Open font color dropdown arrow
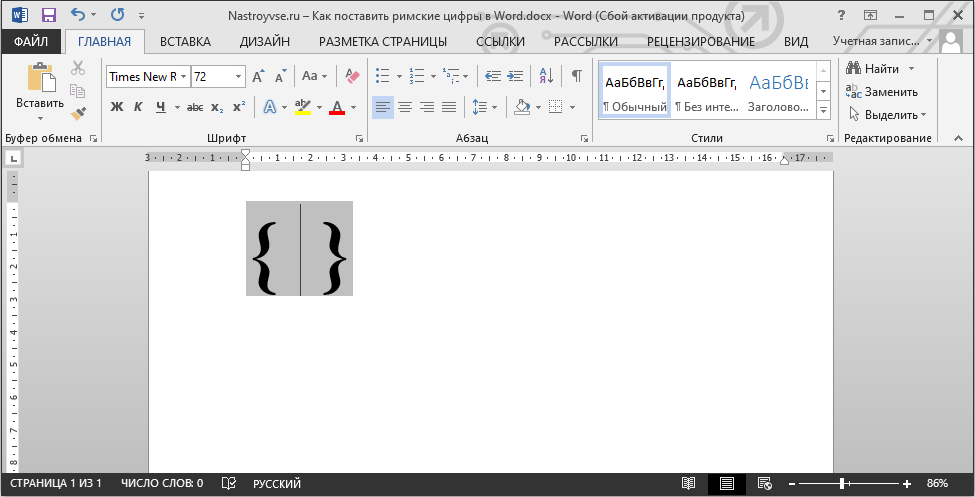This screenshot has height=497, width=975. click(353, 107)
